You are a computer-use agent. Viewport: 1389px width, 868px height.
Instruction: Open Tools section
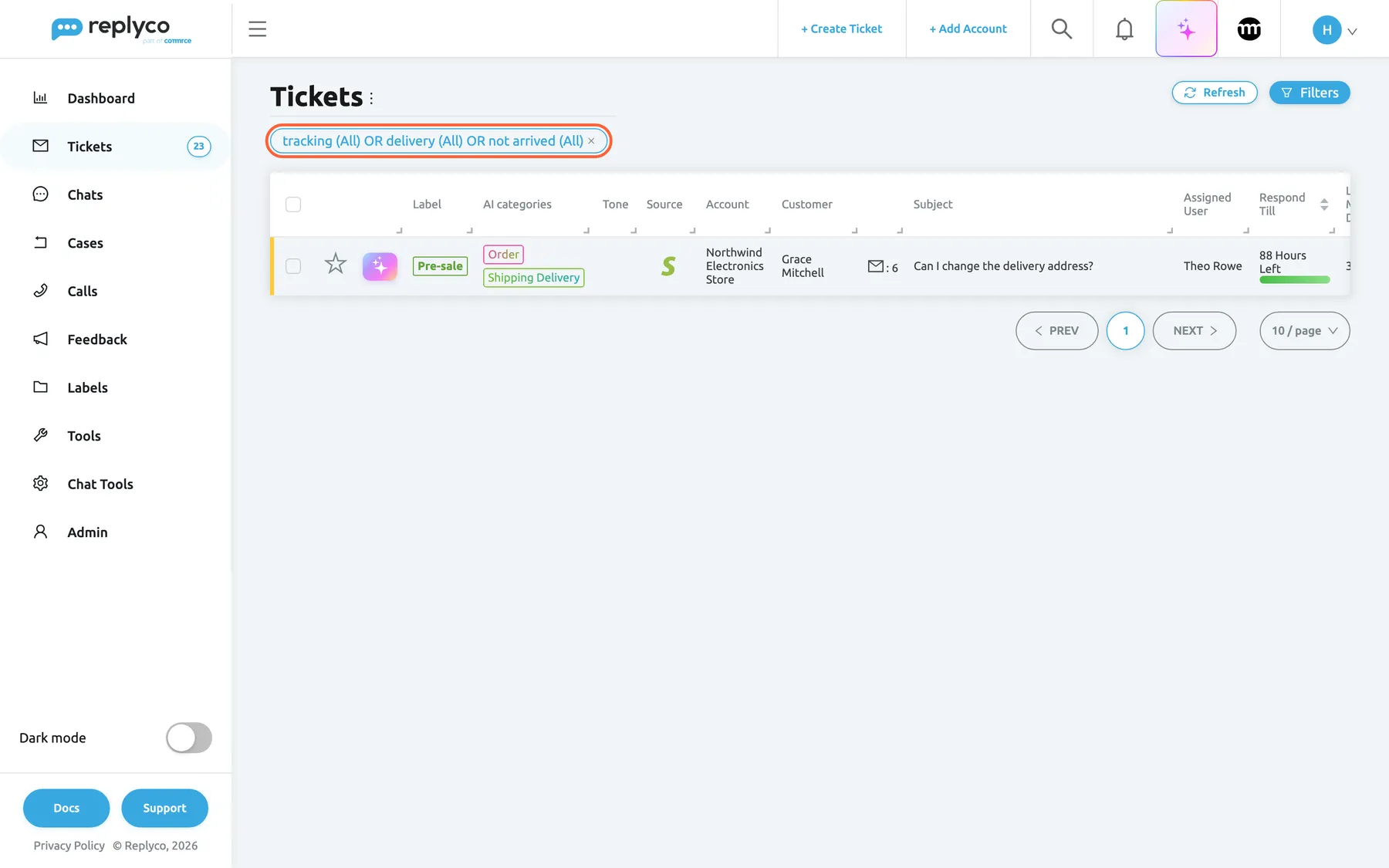pyautogui.click(x=84, y=436)
